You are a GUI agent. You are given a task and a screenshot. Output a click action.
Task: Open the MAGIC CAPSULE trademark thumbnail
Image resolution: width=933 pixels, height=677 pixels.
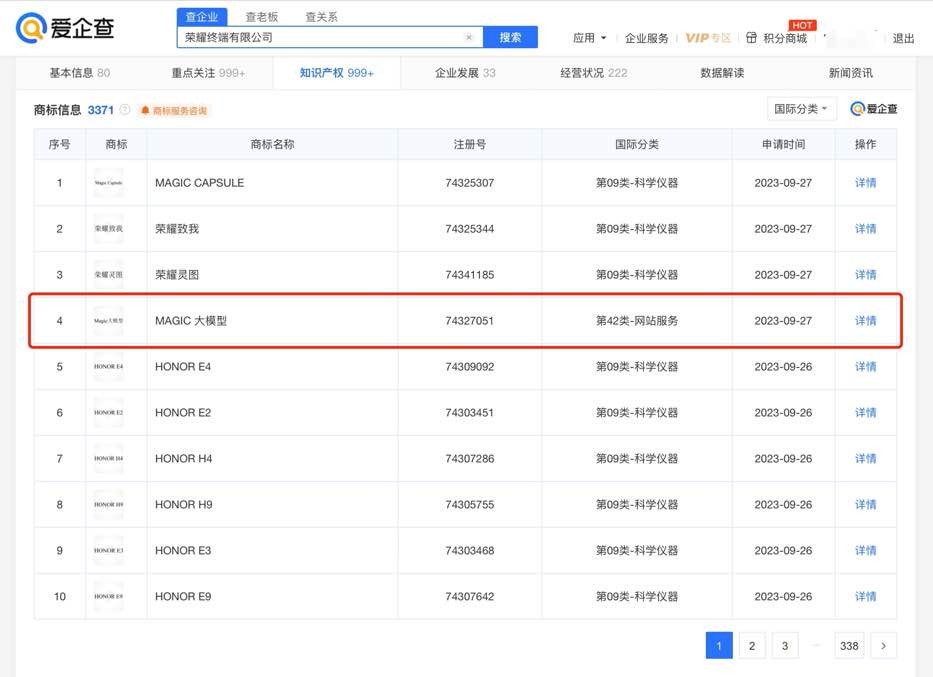pos(108,183)
